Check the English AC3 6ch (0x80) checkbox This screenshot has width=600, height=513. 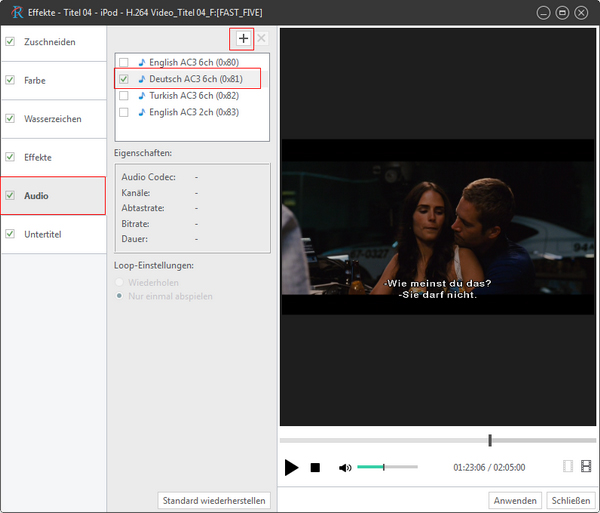pos(124,62)
